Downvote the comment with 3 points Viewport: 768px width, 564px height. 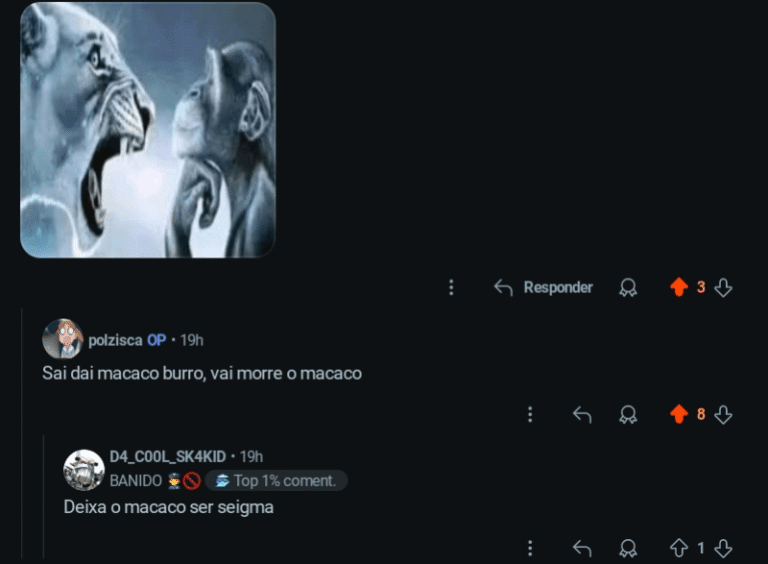[x=723, y=287]
